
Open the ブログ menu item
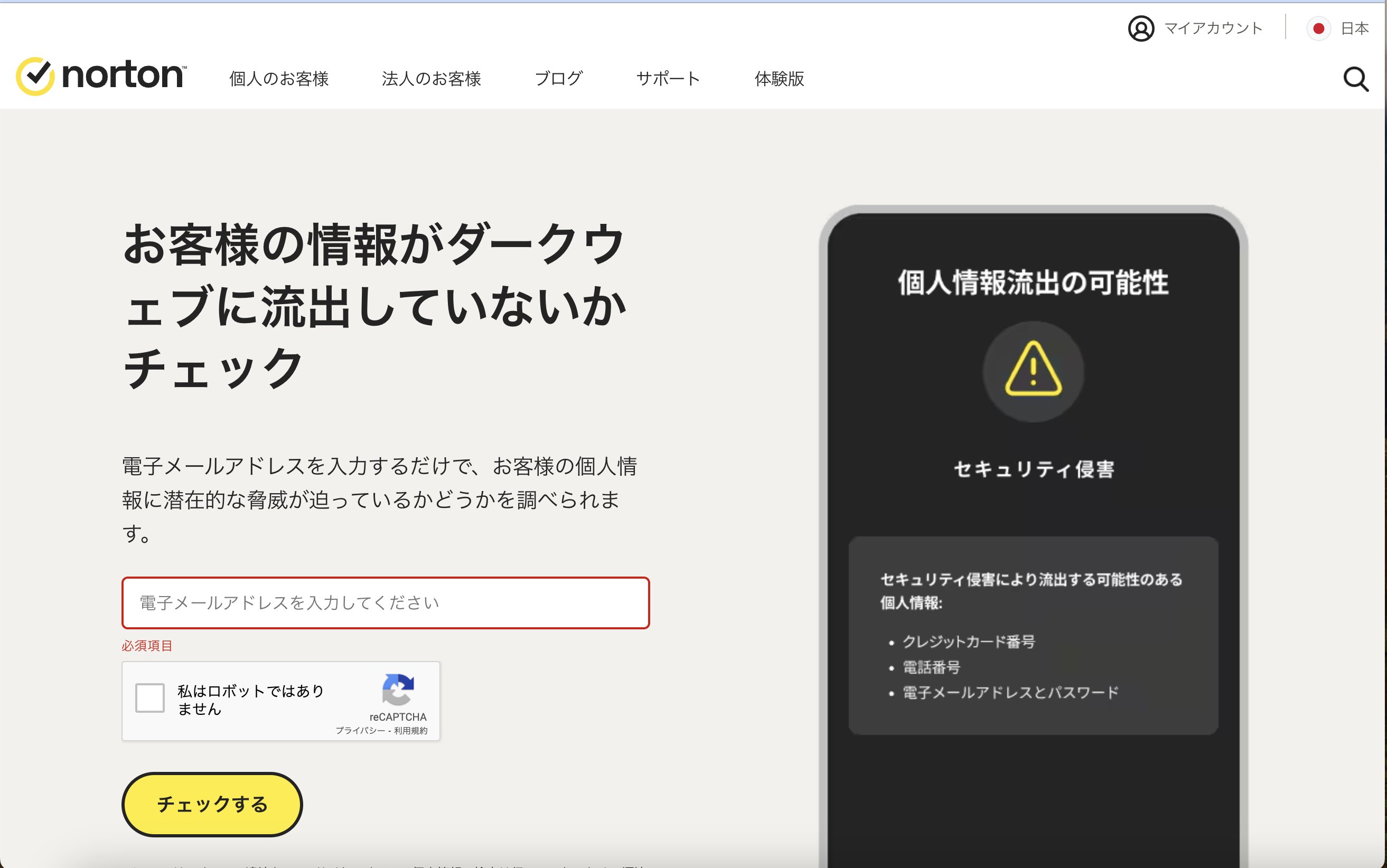(558, 79)
